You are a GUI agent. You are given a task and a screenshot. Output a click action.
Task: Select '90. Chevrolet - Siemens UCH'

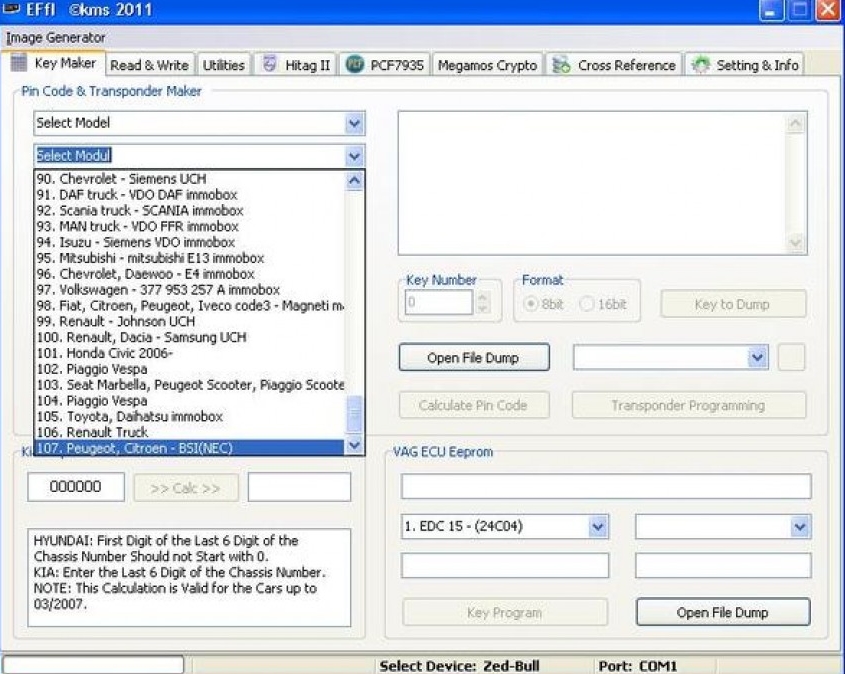tap(189, 179)
